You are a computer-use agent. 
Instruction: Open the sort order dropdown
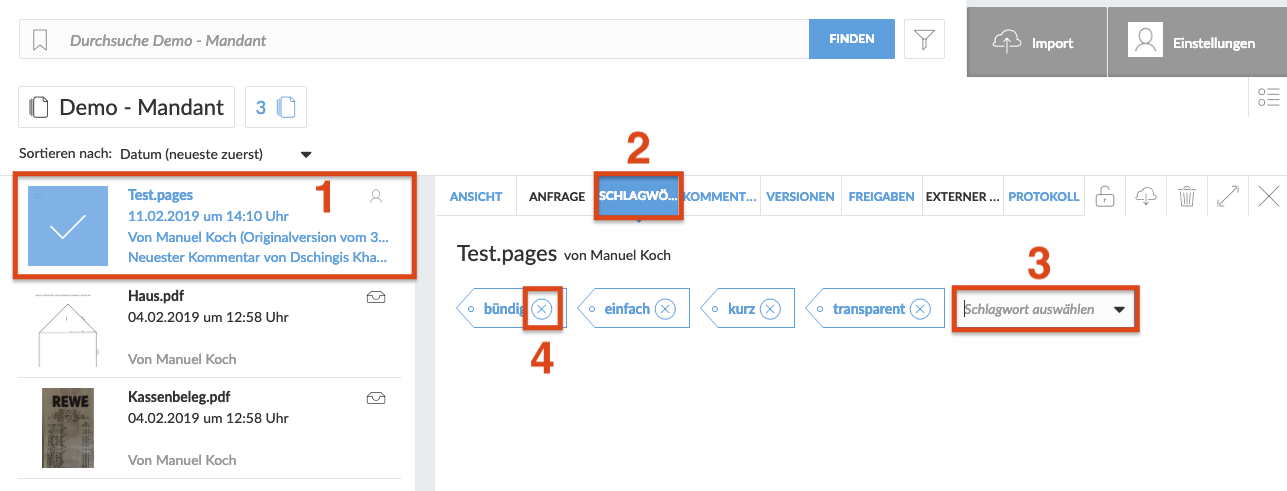click(x=306, y=155)
